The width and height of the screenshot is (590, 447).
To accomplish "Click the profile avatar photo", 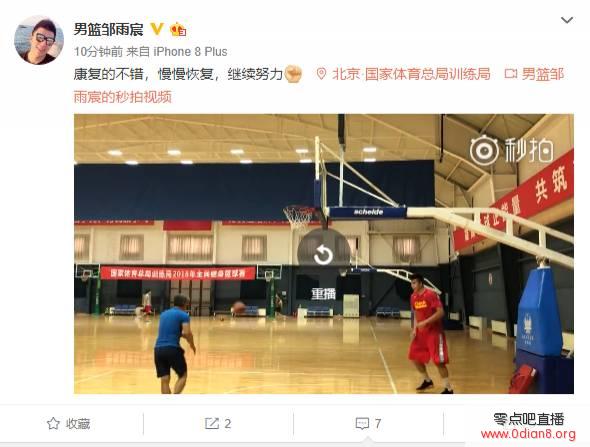I will 39,40.
